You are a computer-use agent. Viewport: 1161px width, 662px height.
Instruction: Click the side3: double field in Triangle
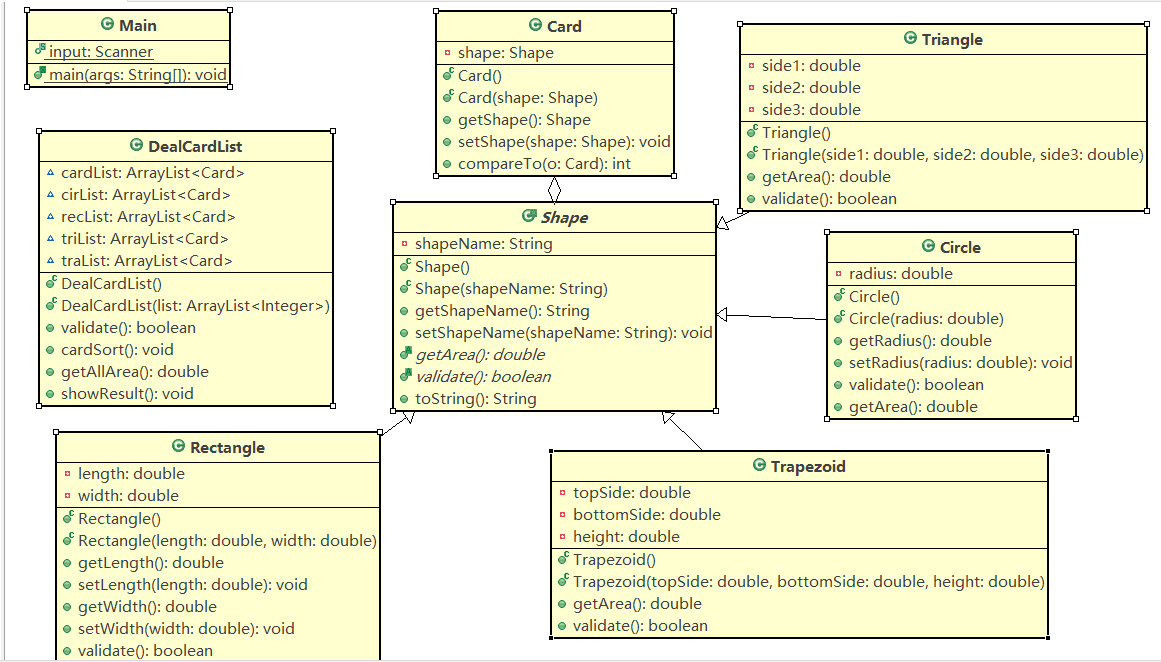pos(811,110)
